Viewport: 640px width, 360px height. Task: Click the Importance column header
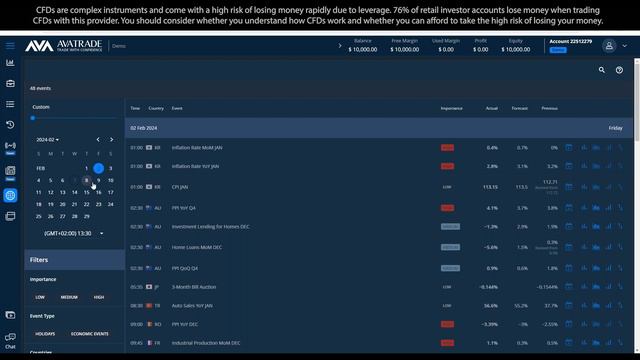(451, 108)
